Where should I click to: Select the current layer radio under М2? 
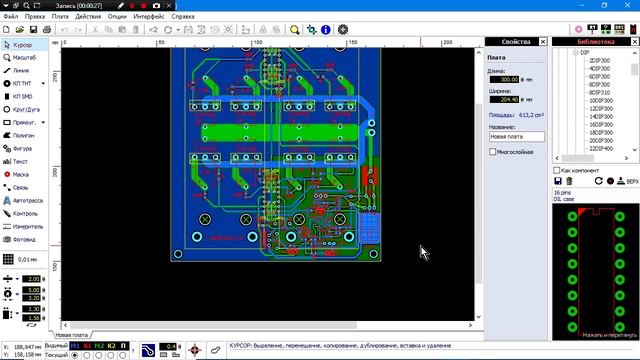click(x=99, y=356)
